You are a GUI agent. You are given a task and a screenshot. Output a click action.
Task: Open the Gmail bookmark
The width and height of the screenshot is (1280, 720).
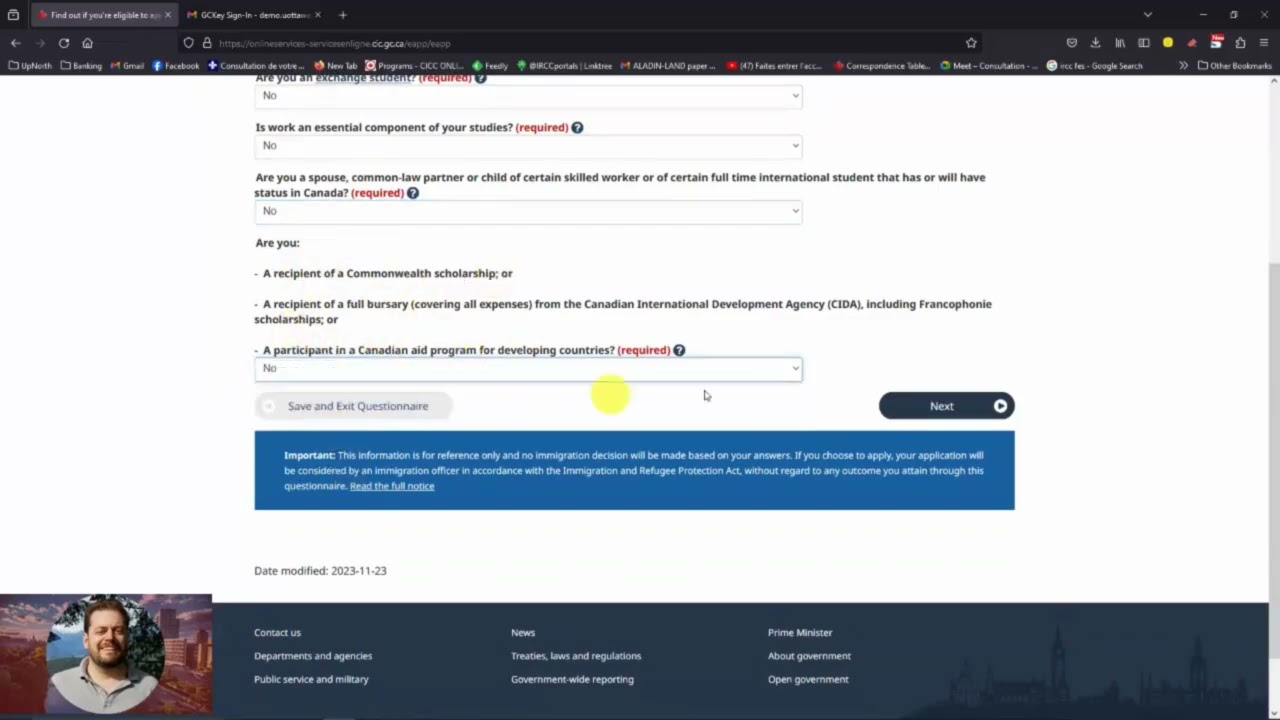click(127, 66)
